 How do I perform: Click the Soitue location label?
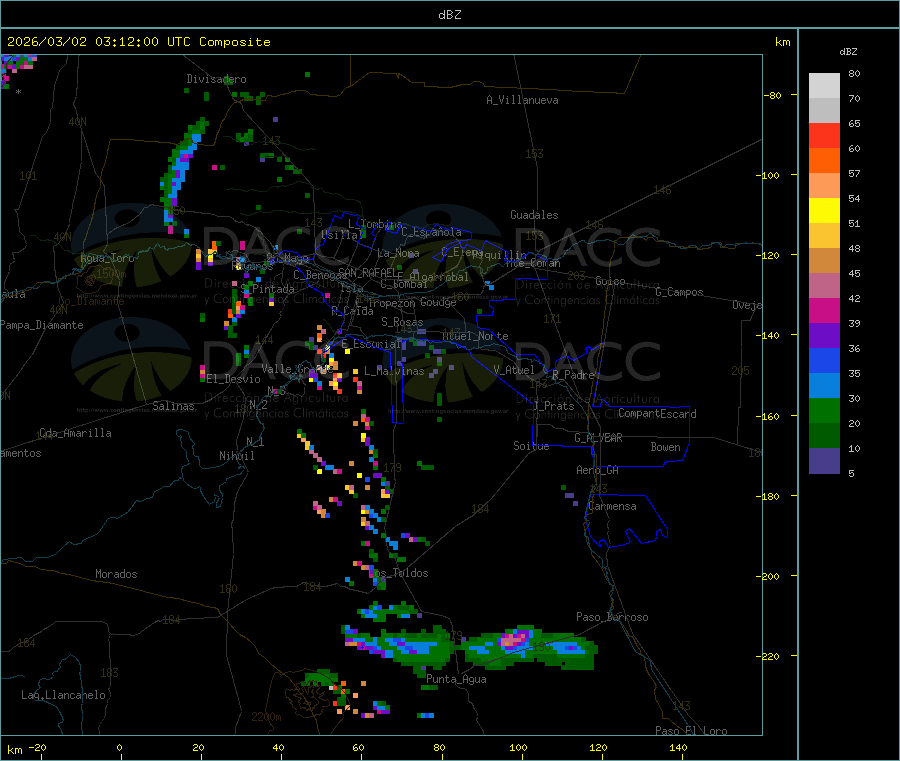point(531,446)
